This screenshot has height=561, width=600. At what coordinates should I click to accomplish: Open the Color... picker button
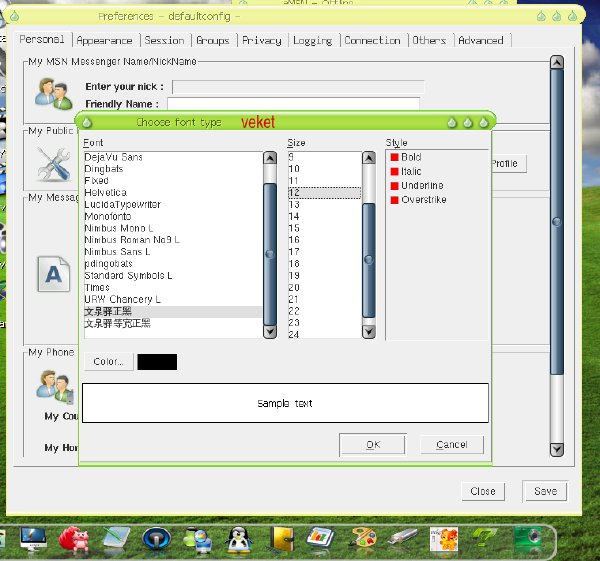108,362
